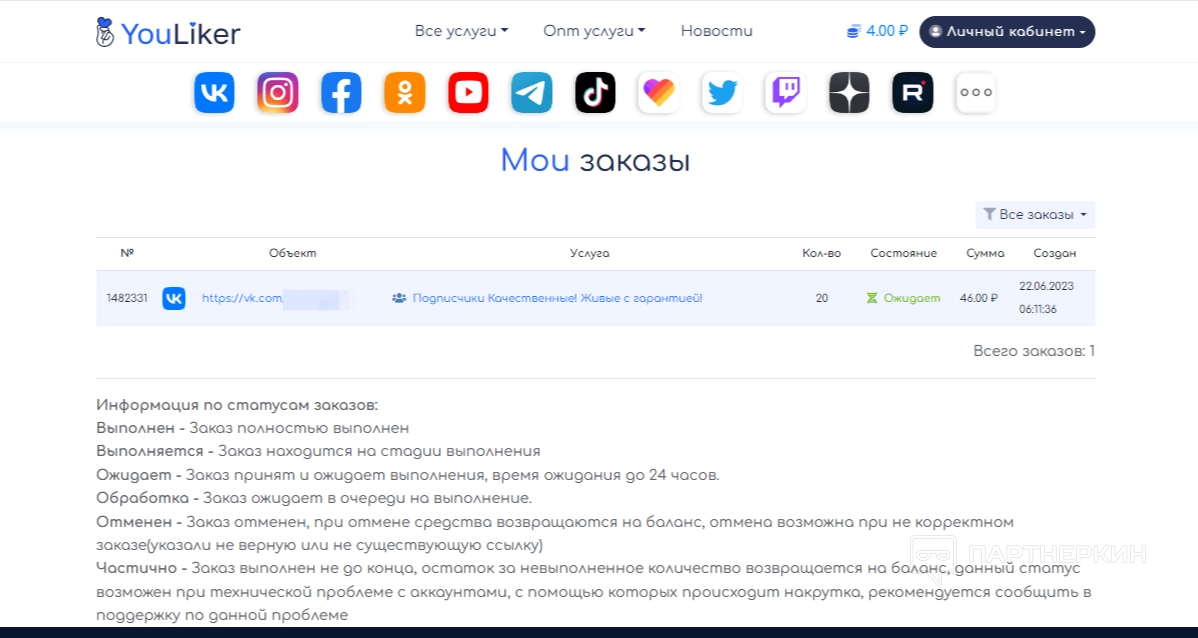1198x638 pixels.
Task: Click the Обработка status description line
Action: click(314, 498)
